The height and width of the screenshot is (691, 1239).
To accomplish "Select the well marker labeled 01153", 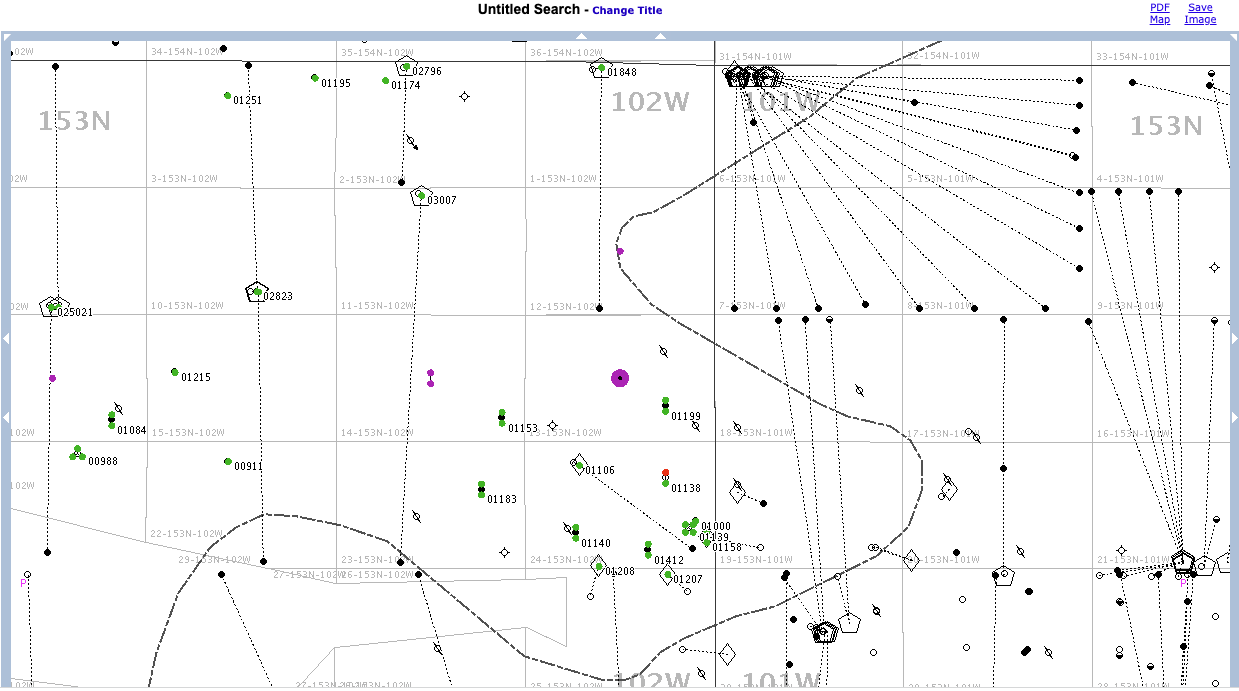I will pos(502,418).
